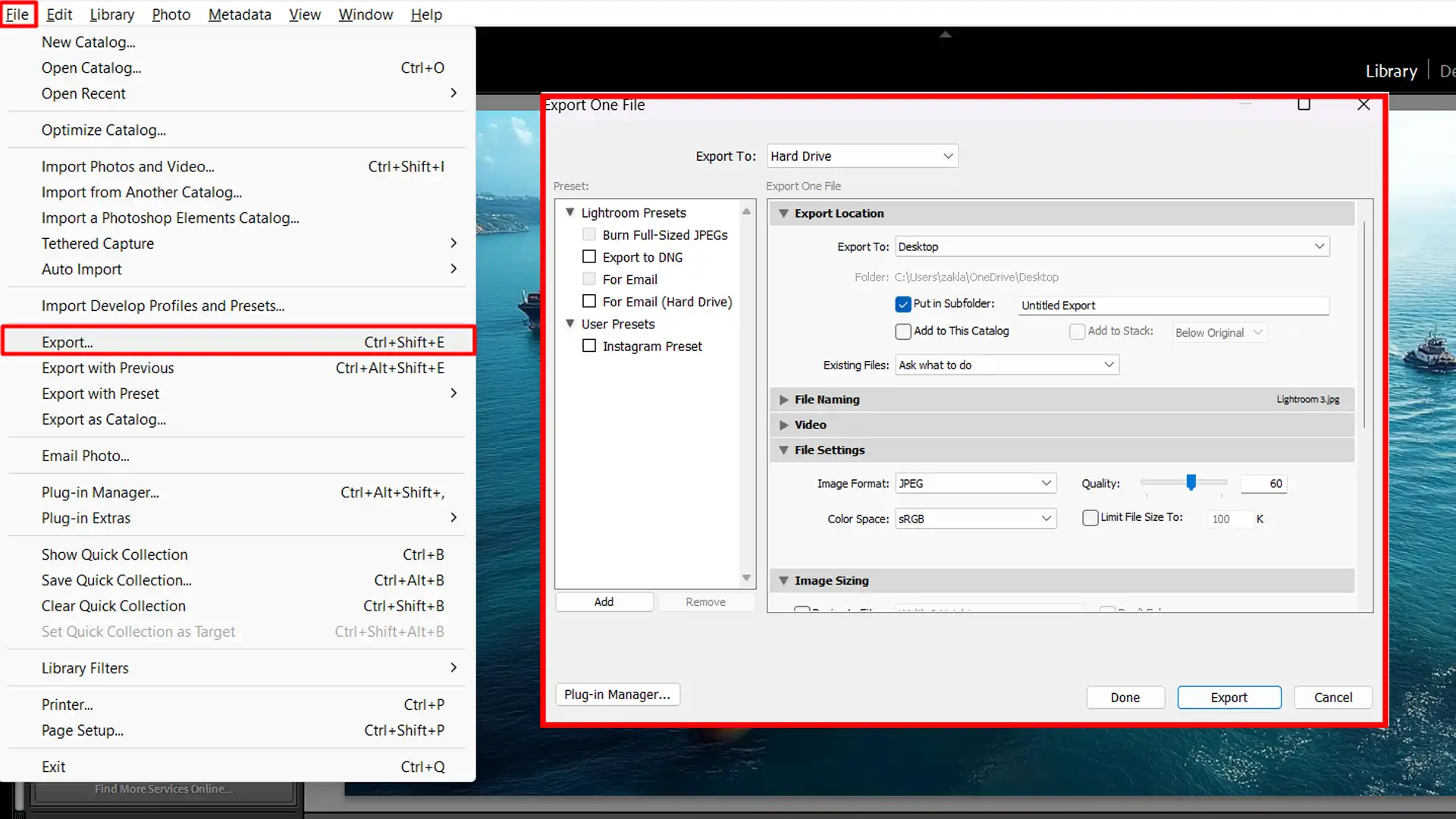1456x819 pixels.
Task: Check Instagram Preset checkbox
Action: 589,346
